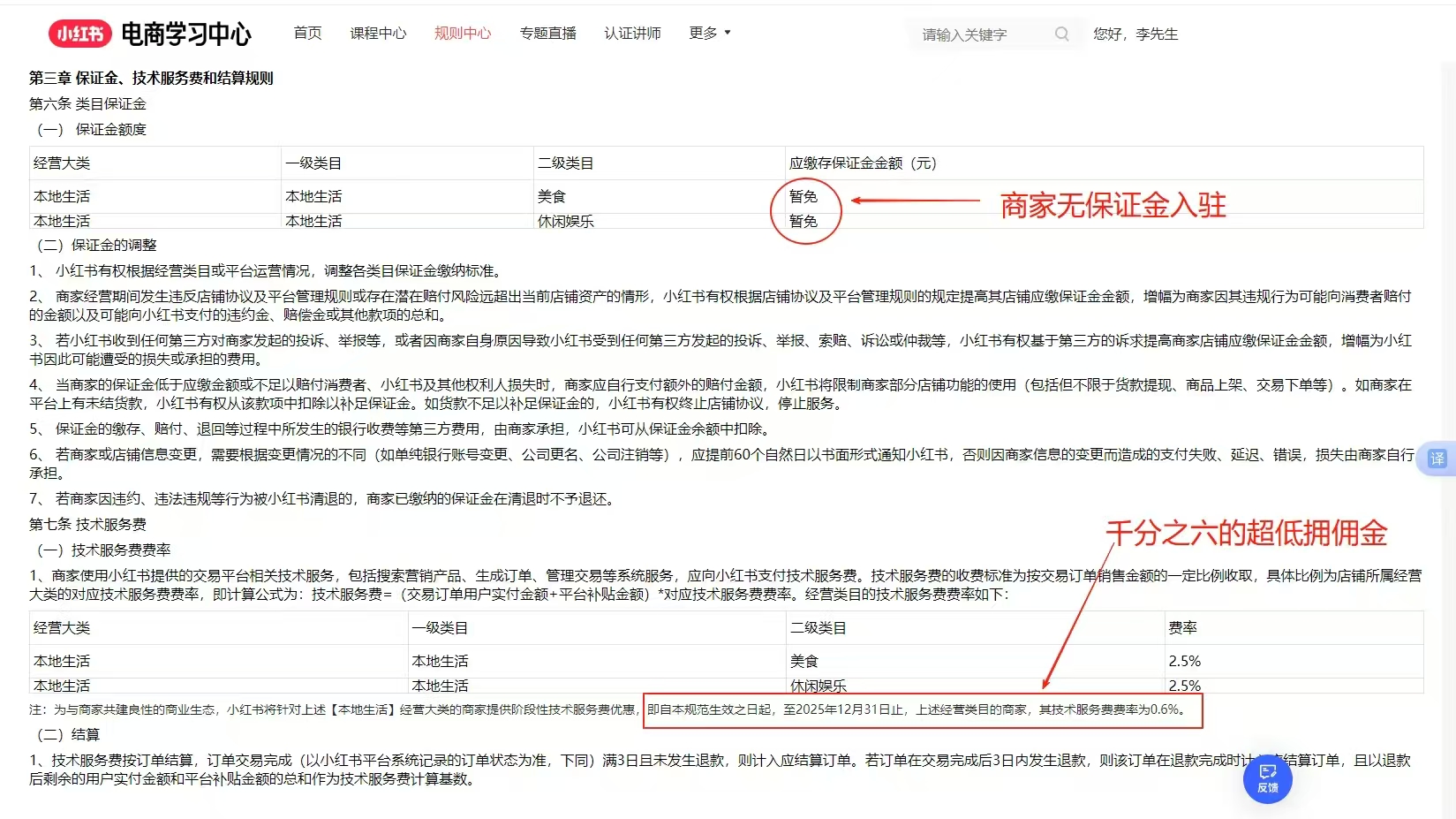1456x819 pixels.
Task: Open the 反馈 feedback floating button
Action: tap(1268, 778)
